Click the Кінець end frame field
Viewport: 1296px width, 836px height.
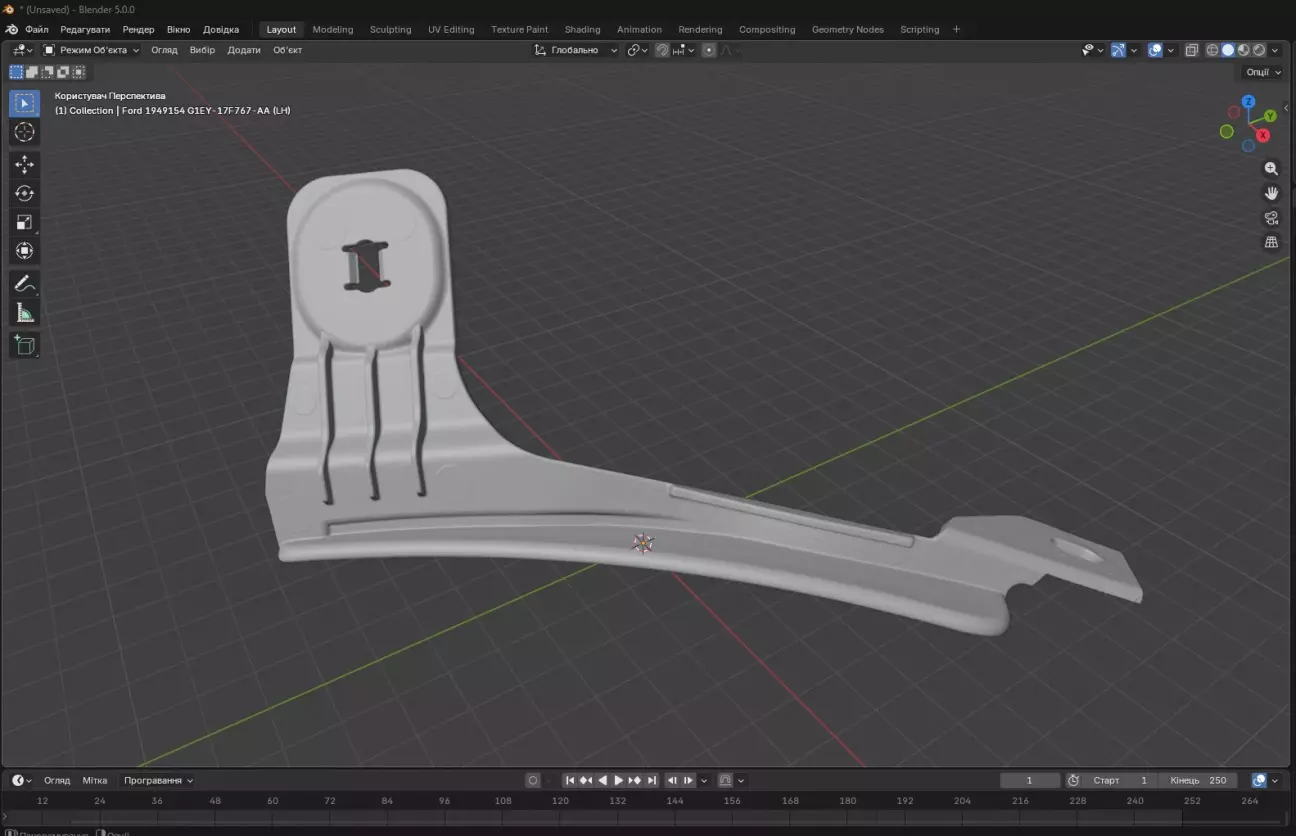click(1200, 780)
